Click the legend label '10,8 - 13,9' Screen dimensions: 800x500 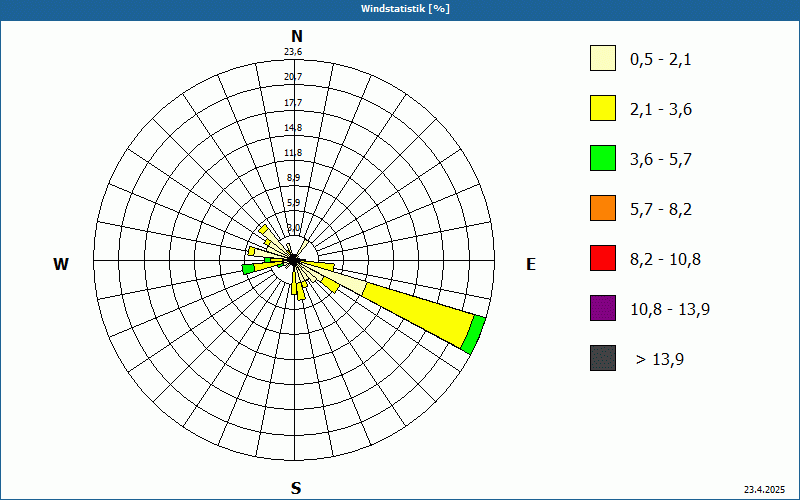tap(670, 310)
